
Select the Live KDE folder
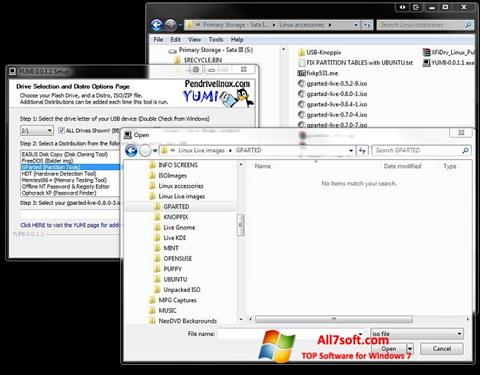170,238
